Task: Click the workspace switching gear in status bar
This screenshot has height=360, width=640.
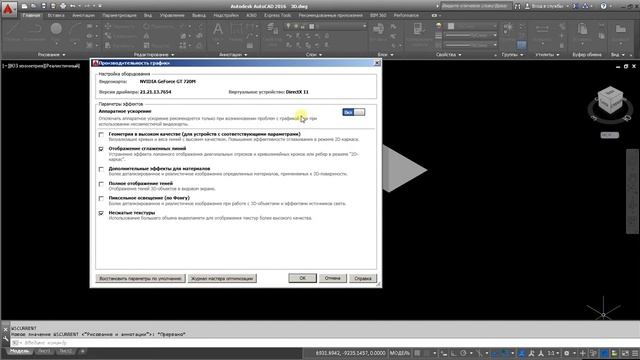Action: click(566, 353)
